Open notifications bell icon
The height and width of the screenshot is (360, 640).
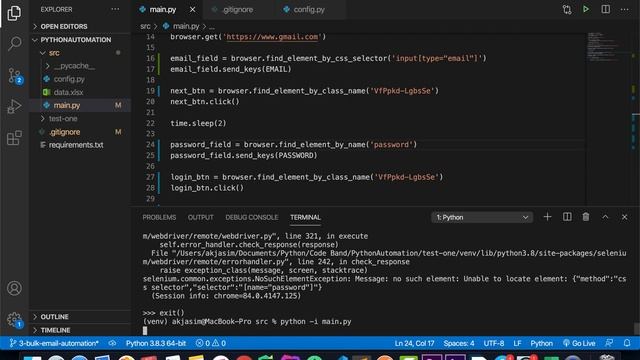(x=627, y=343)
